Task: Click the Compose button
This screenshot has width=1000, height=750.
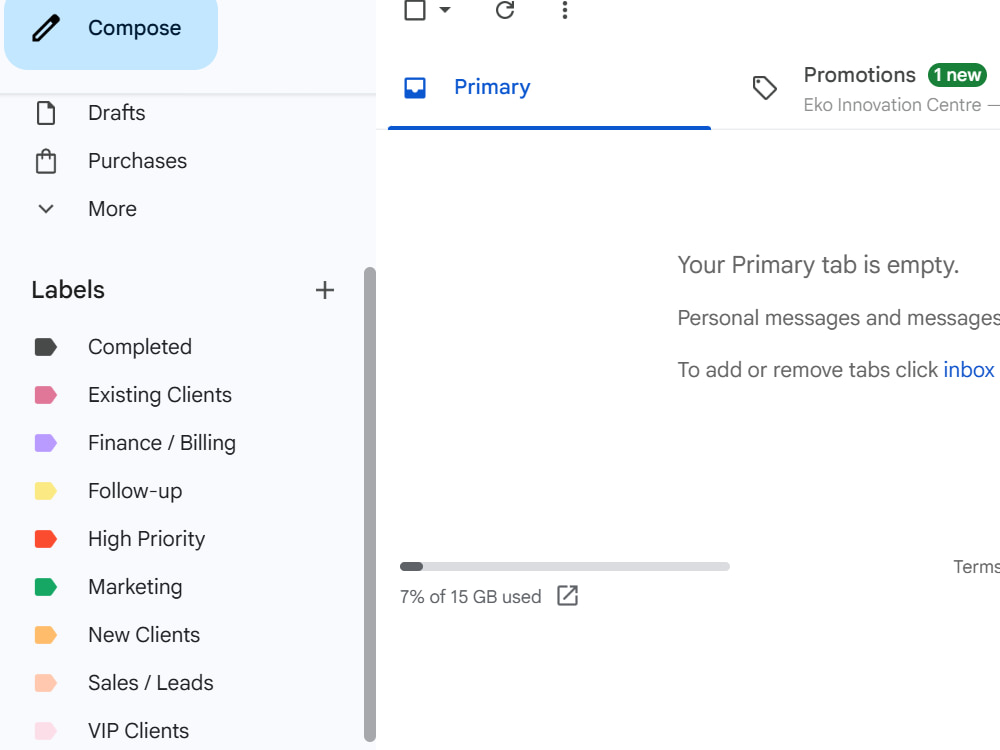Action: (111, 31)
